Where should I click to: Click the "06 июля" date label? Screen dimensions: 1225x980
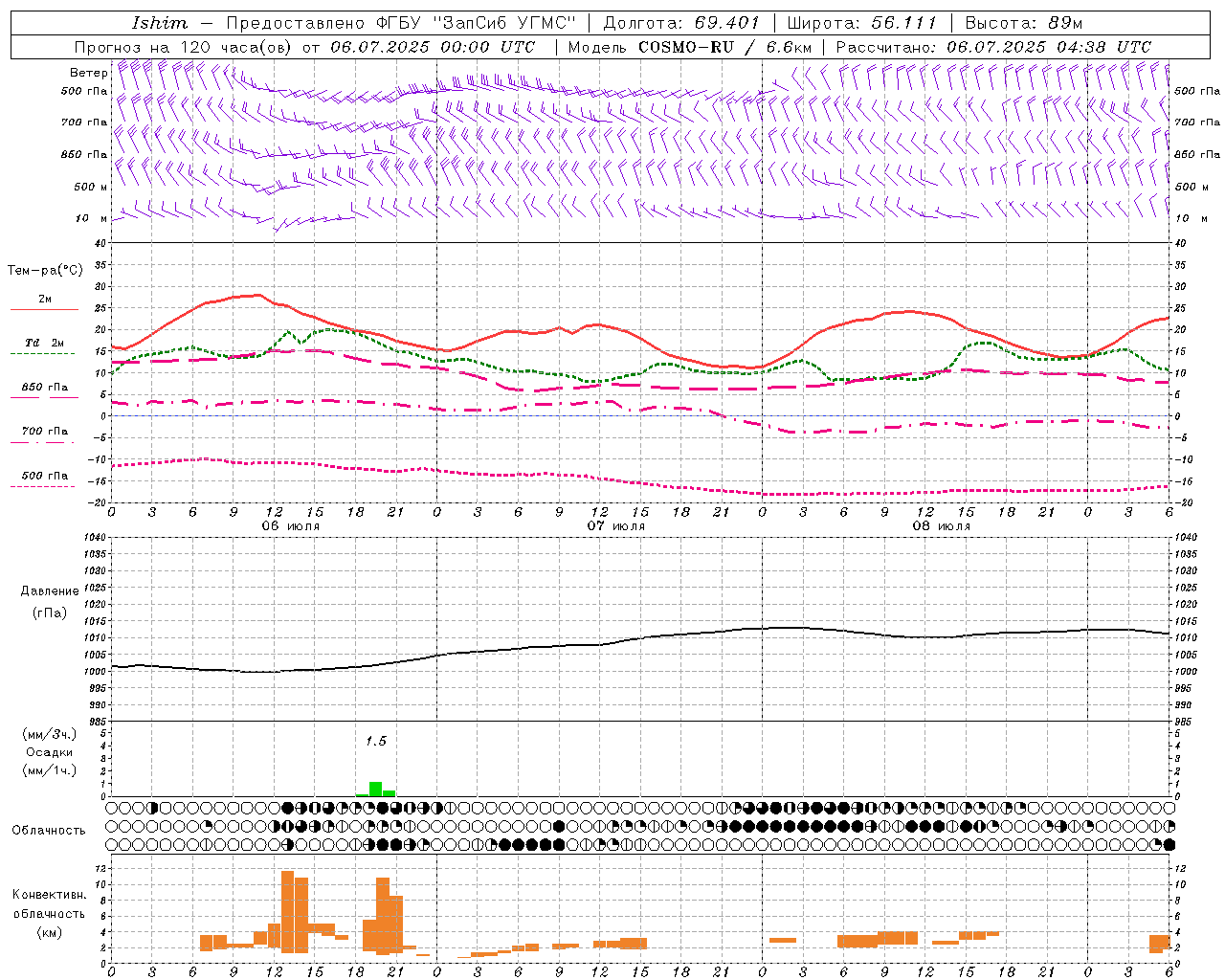[291, 526]
